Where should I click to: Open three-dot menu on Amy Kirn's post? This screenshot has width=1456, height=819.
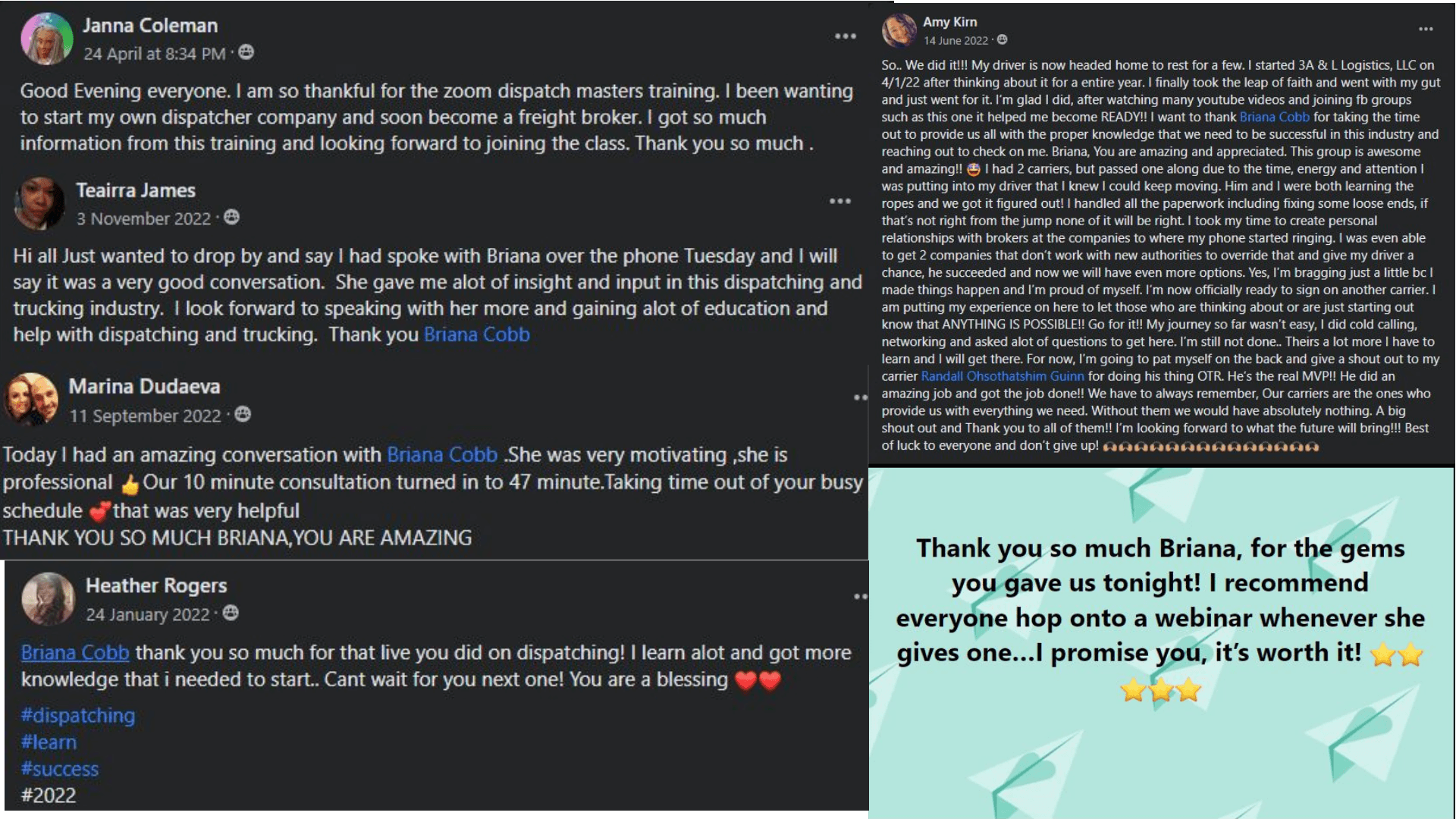click(1426, 29)
